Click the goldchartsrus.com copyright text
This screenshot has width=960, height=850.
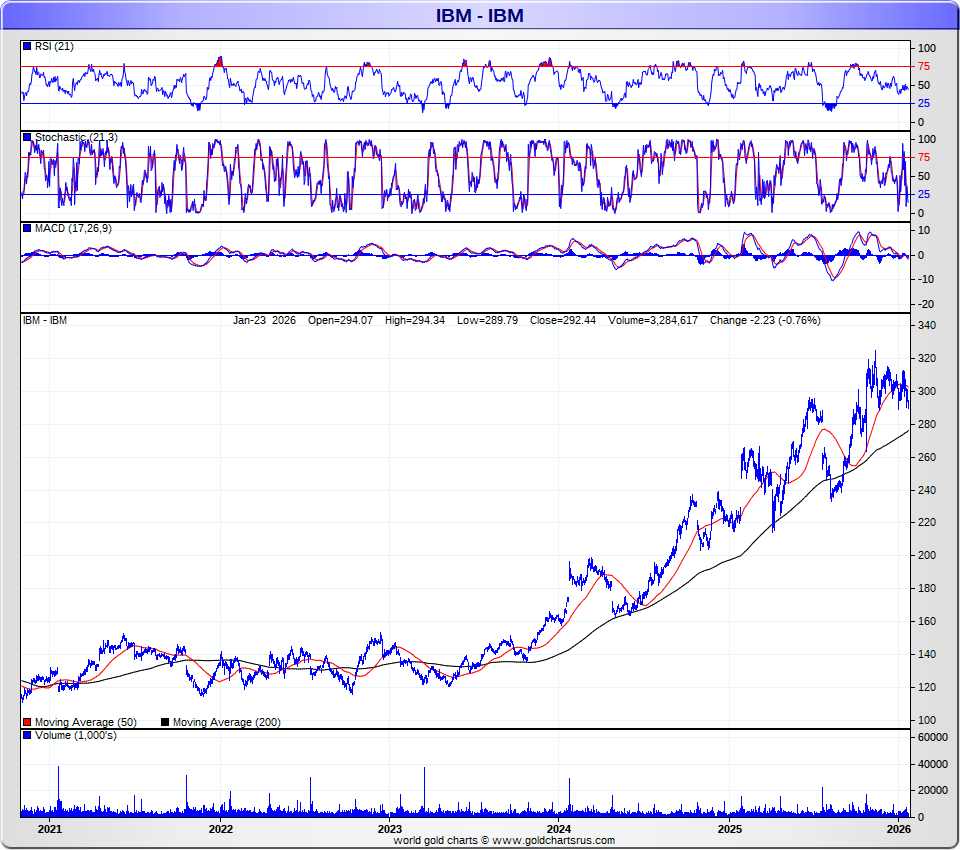[x=504, y=840]
